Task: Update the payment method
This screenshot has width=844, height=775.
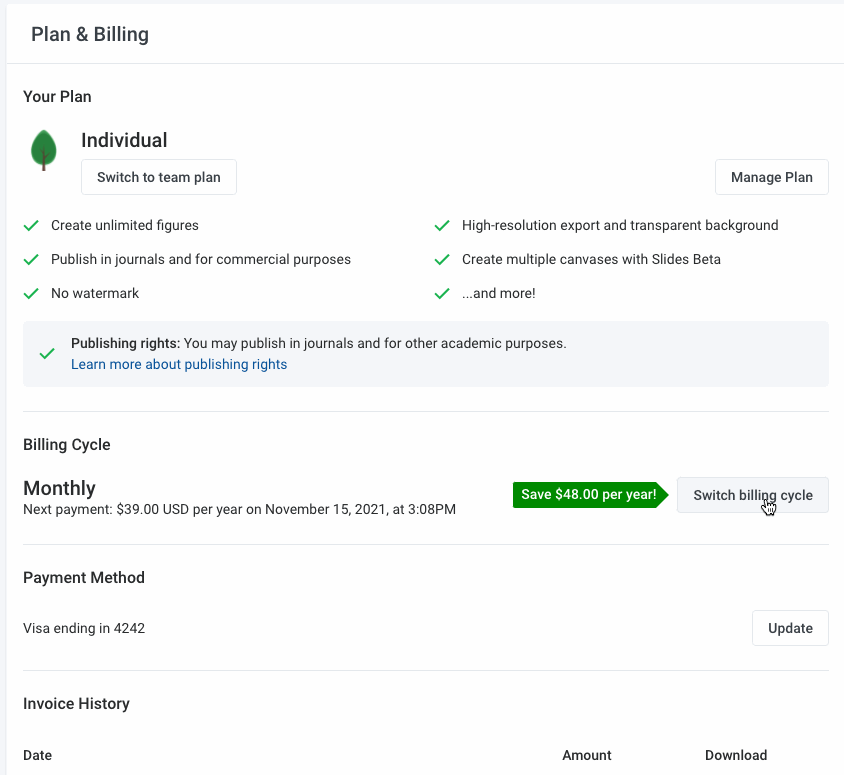Action: (790, 628)
